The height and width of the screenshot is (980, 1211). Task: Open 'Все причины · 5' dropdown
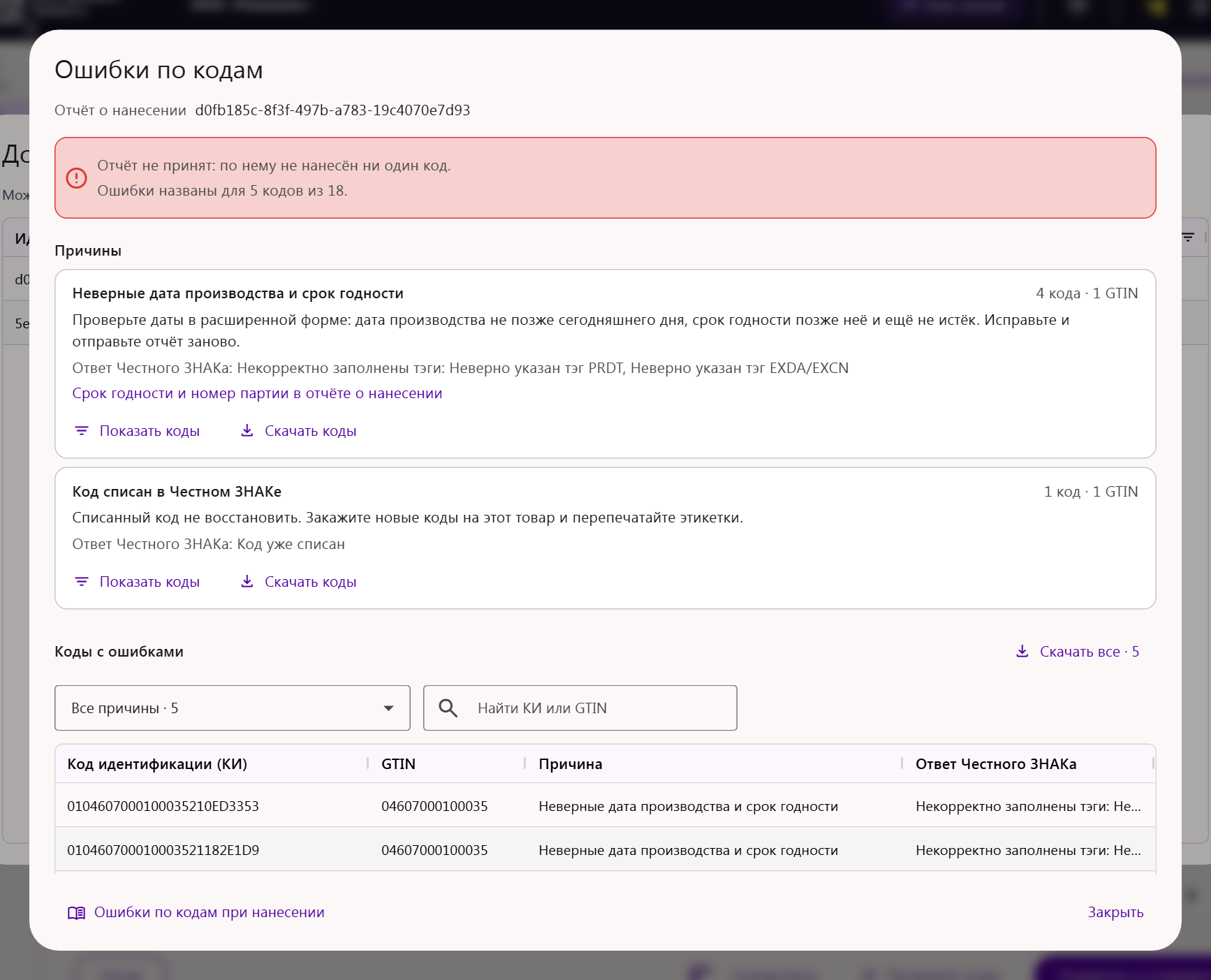(233, 708)
